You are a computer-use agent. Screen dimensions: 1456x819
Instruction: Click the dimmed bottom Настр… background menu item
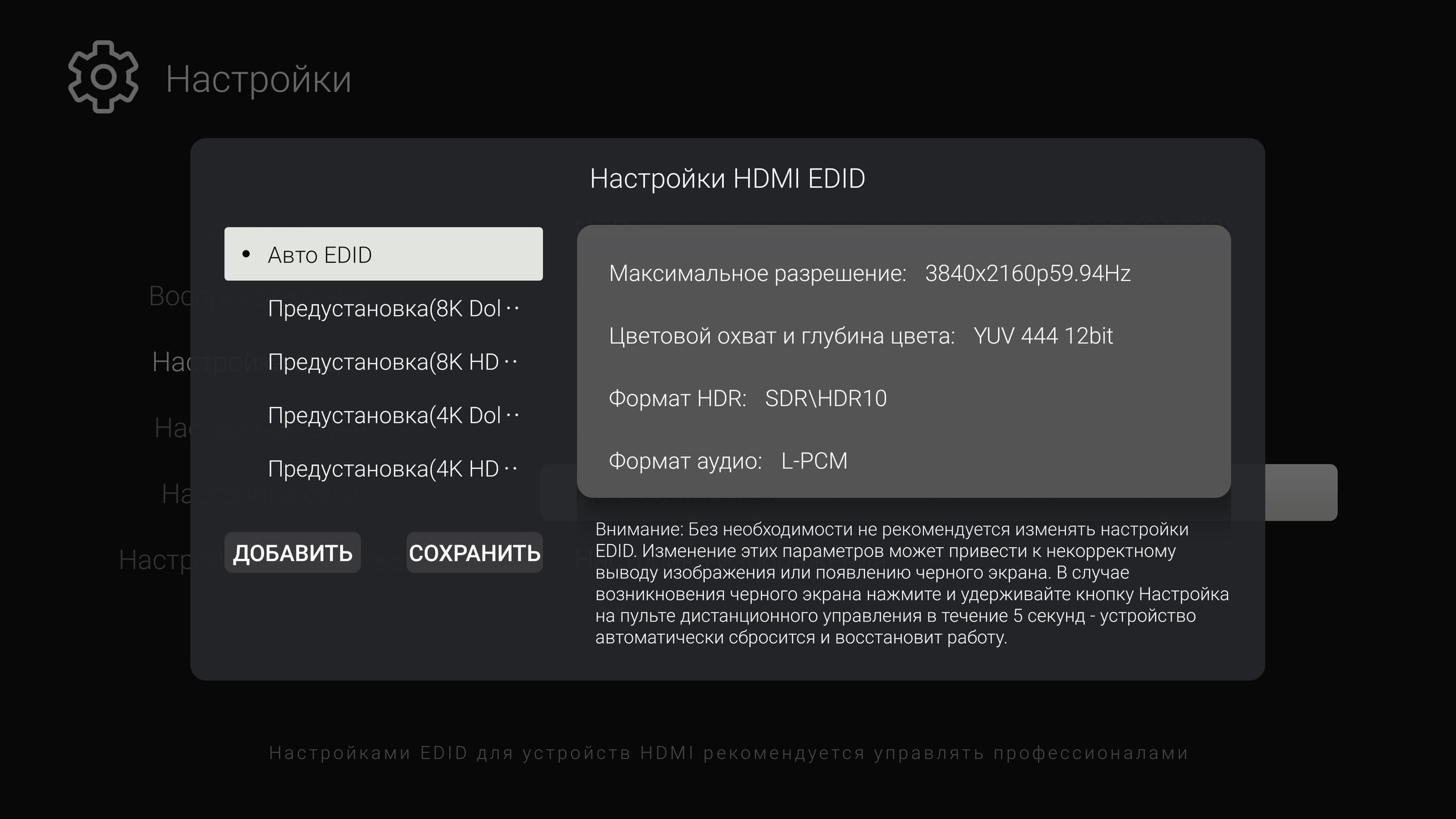[x=154, y=560]
